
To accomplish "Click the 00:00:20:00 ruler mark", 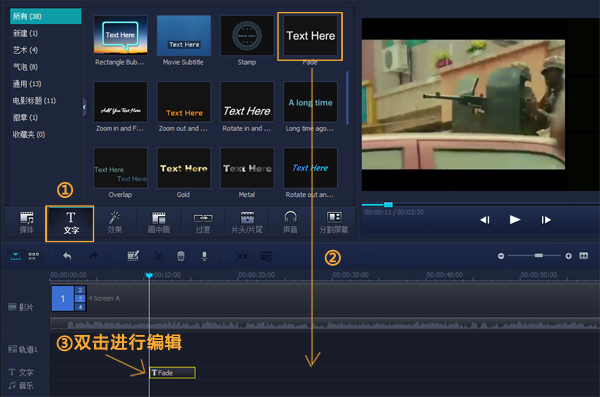I will pos(256,275).
